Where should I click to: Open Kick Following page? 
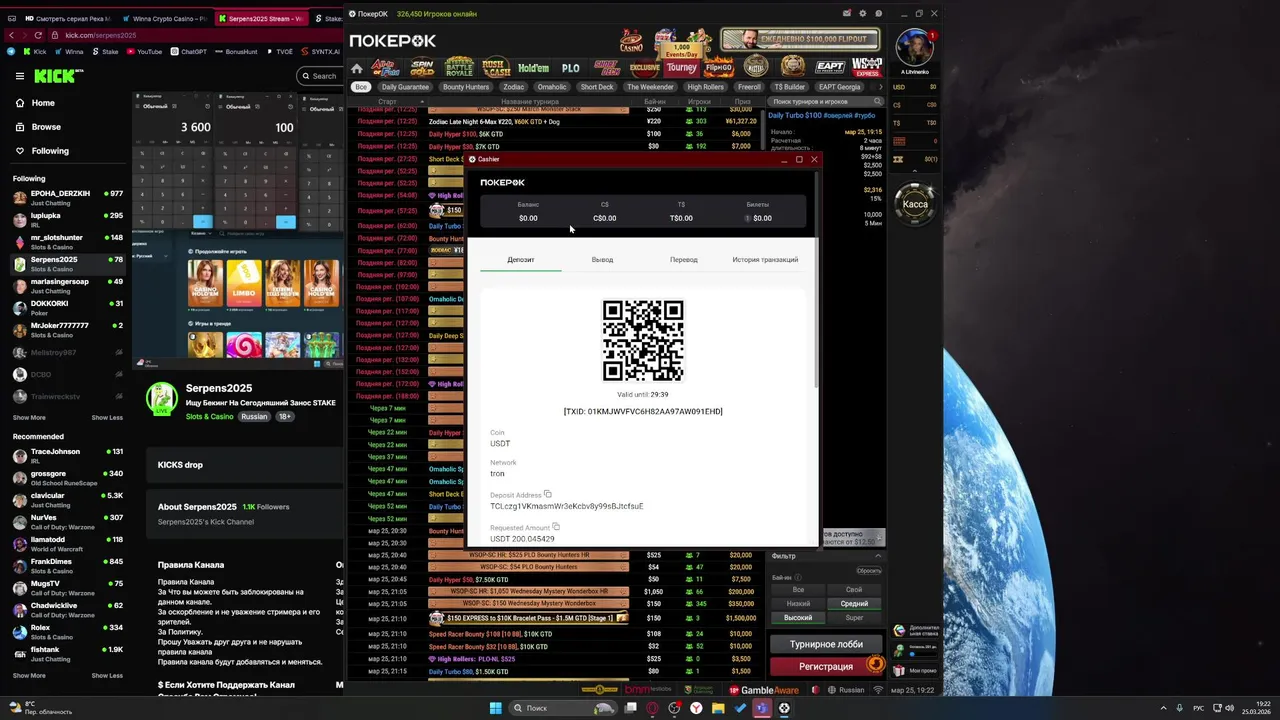(x=50, y=151)
